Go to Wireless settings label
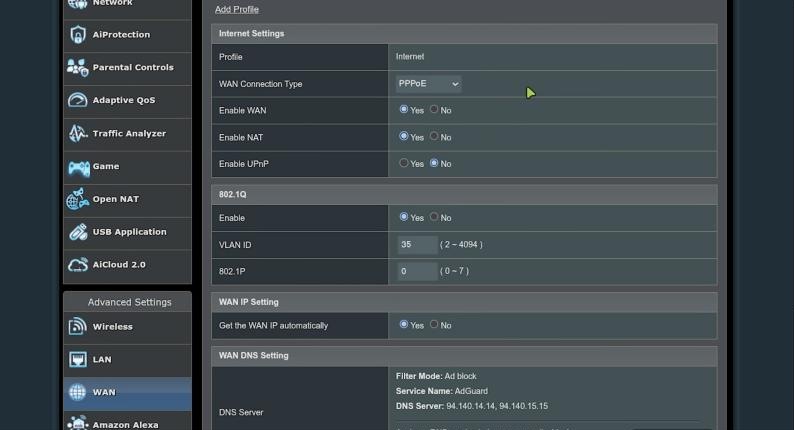Screen dimensions: 794x430 [x=112, y=327]
